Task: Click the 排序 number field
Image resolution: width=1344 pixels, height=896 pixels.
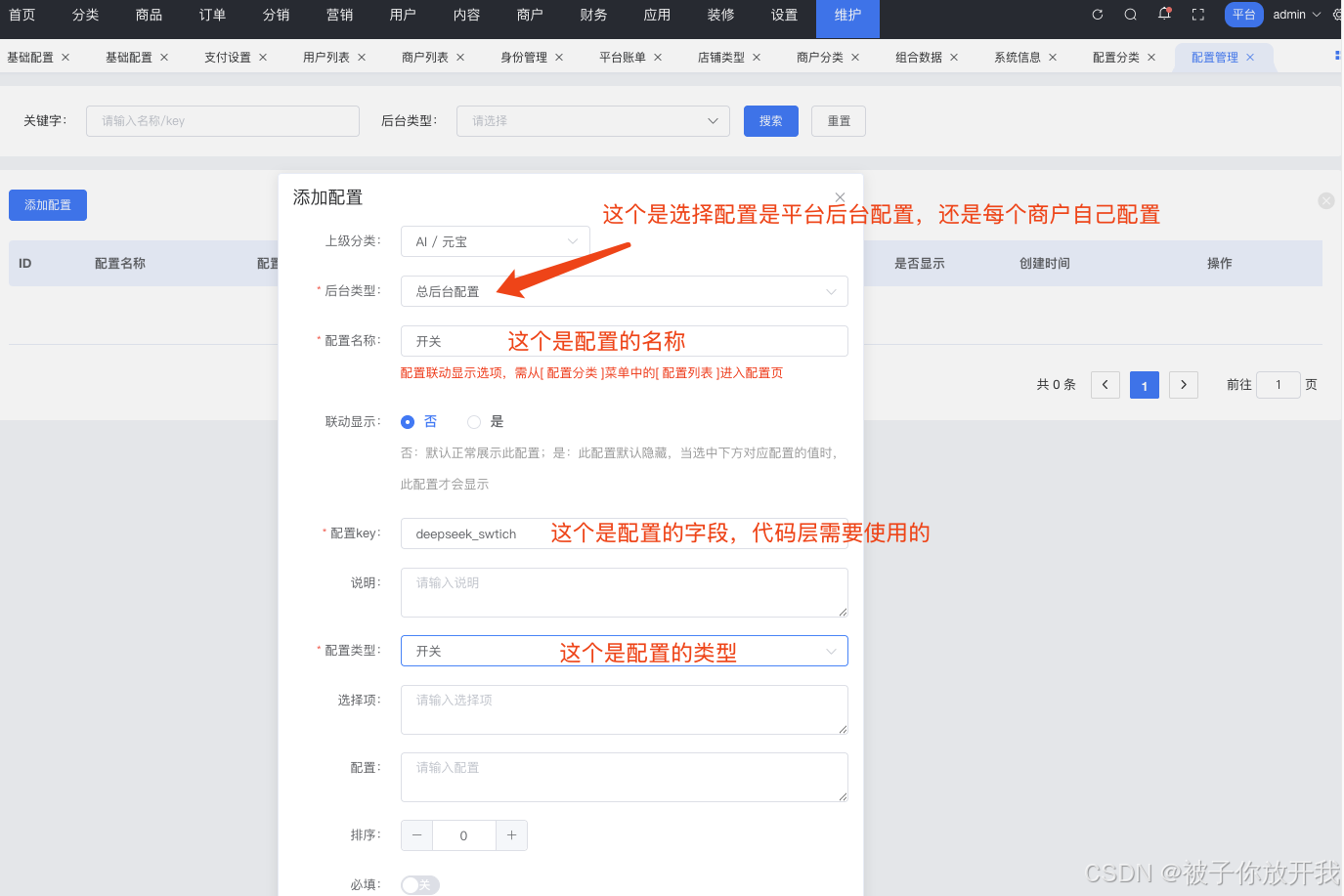Action: pos(464,835)
